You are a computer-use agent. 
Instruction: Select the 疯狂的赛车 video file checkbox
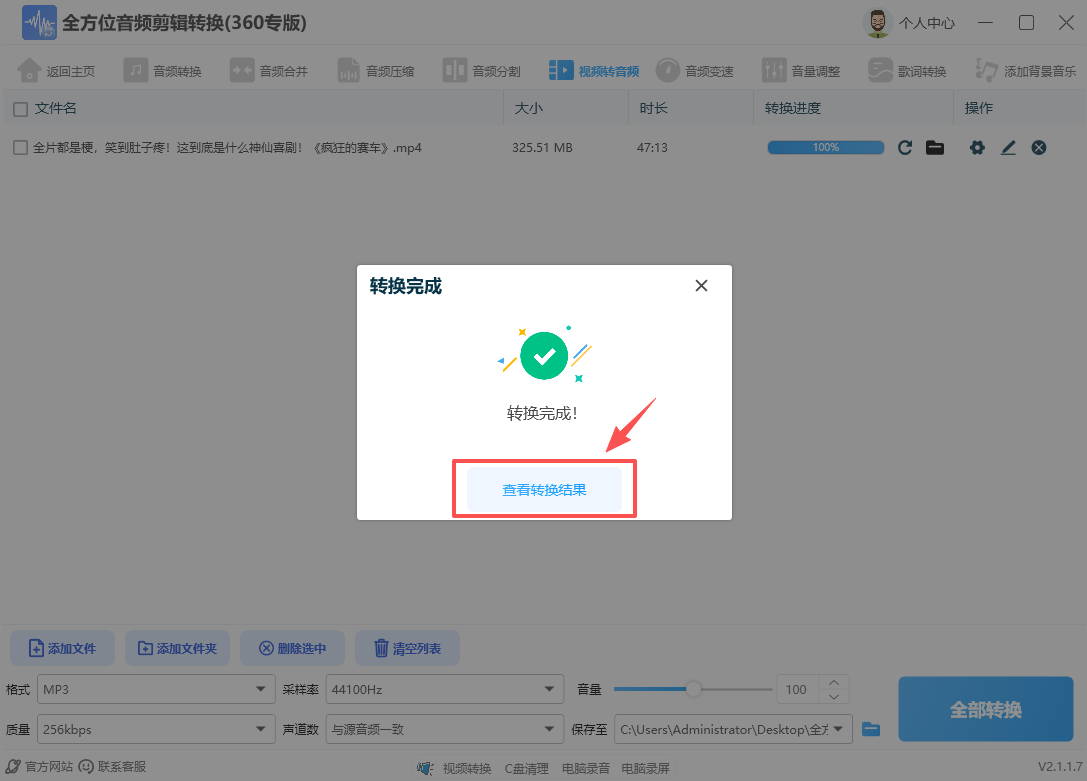coord(18,147)
